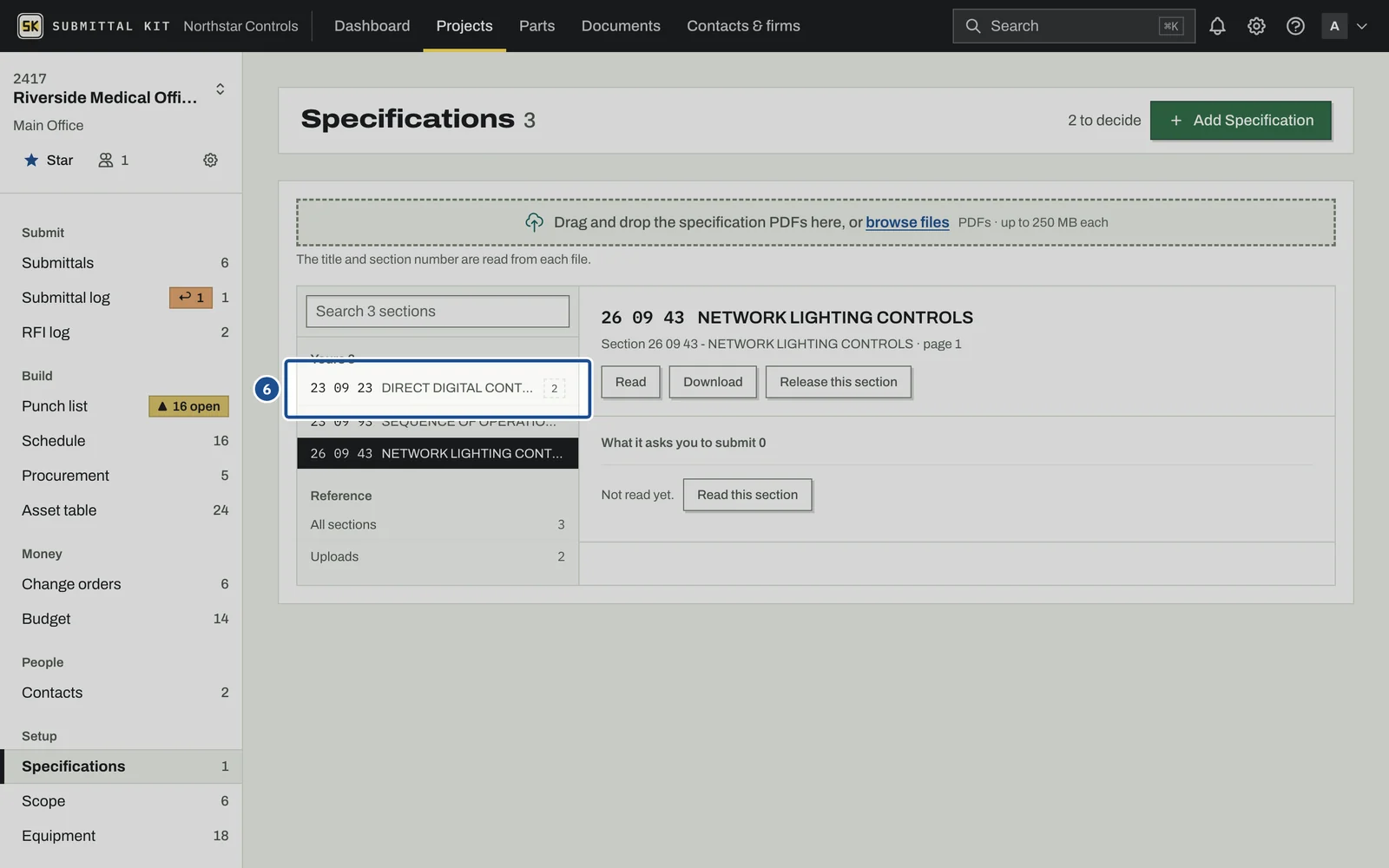Viewport: 1389px width, 868px height.
Task: Star the Riverside Medical project
Action: pos(49,160)
